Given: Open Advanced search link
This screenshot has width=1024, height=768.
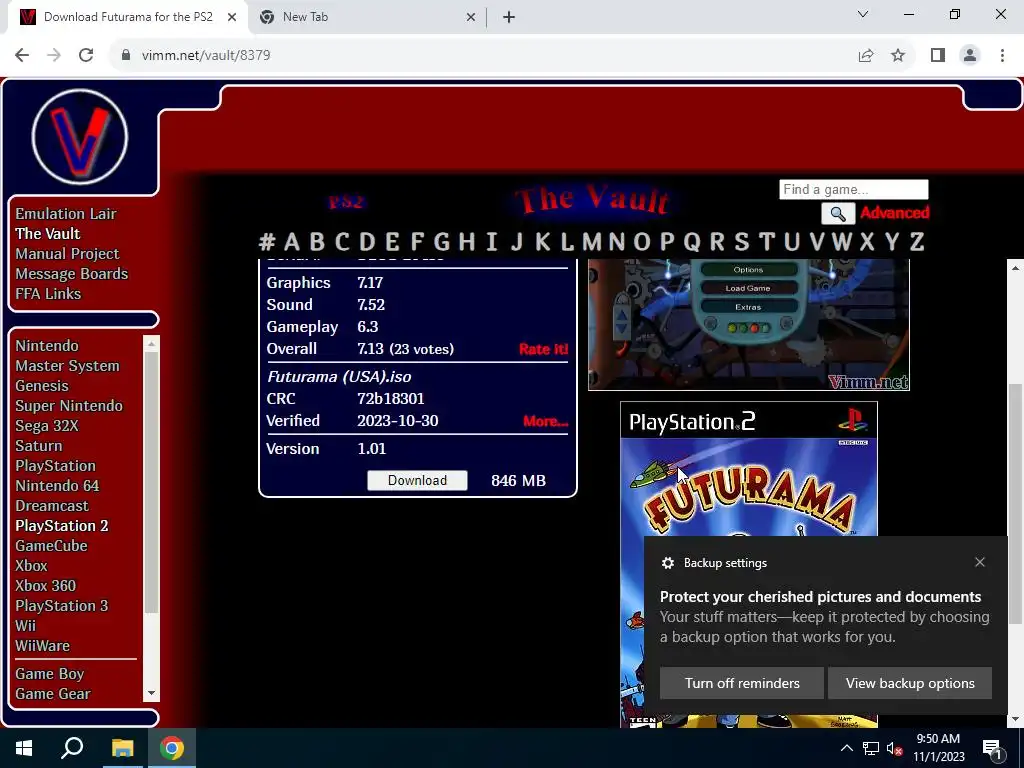Looking at the screenshot, I should click(x=895, y=213).
